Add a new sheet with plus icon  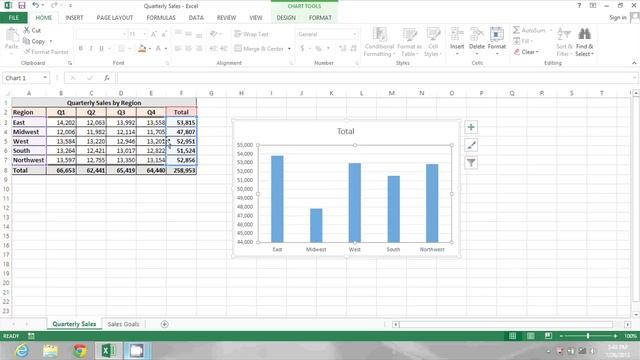pyautogui.click(x=164, y=324)
